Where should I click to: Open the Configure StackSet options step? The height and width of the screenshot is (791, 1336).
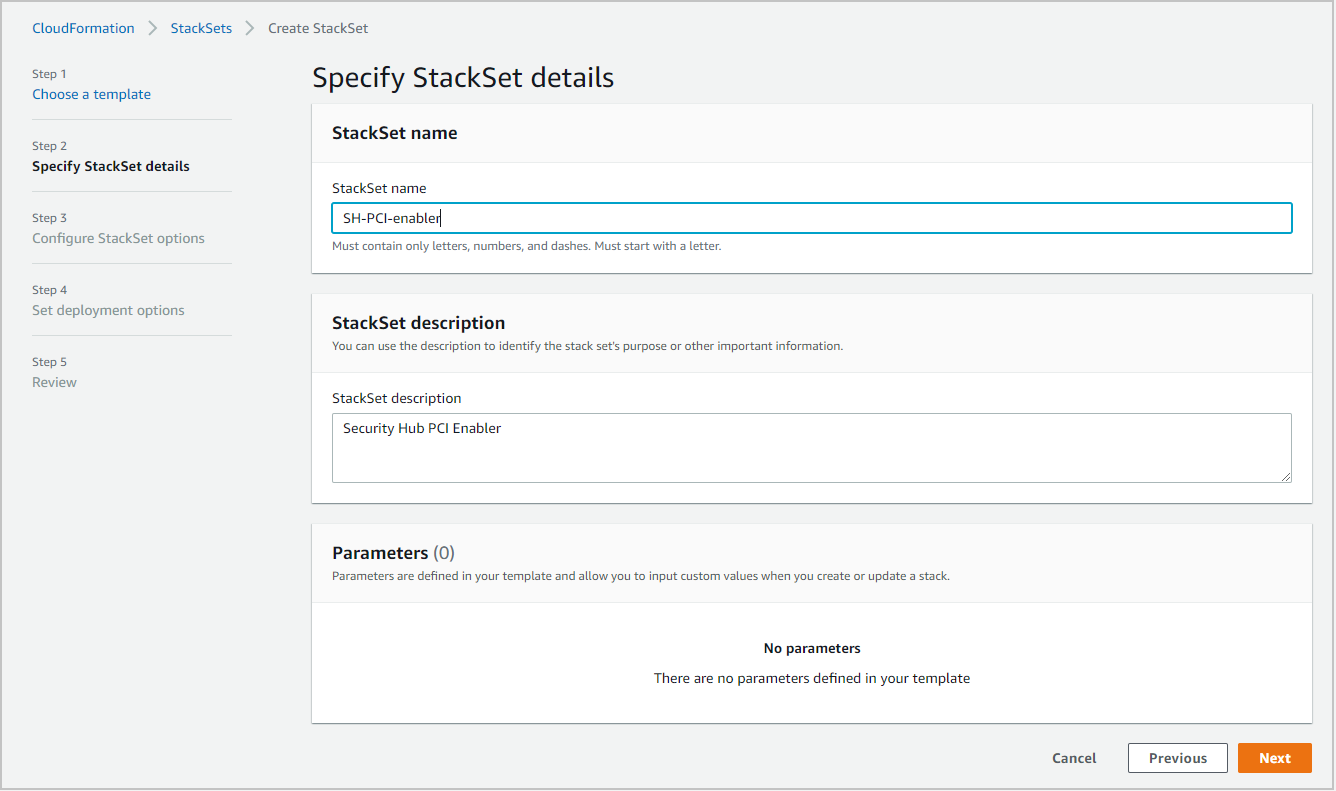point(118,238)
